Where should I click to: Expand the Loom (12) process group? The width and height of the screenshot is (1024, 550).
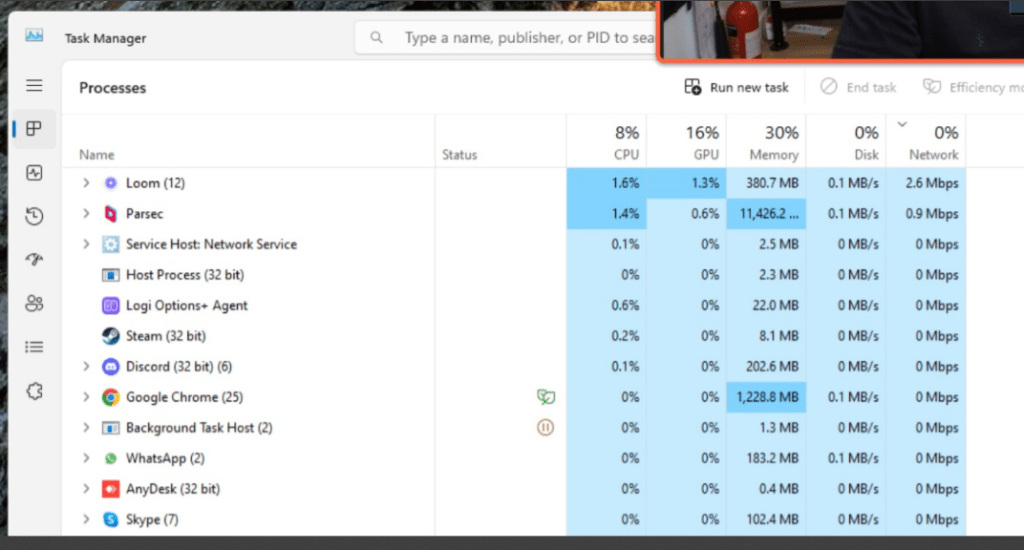point(86,183)
